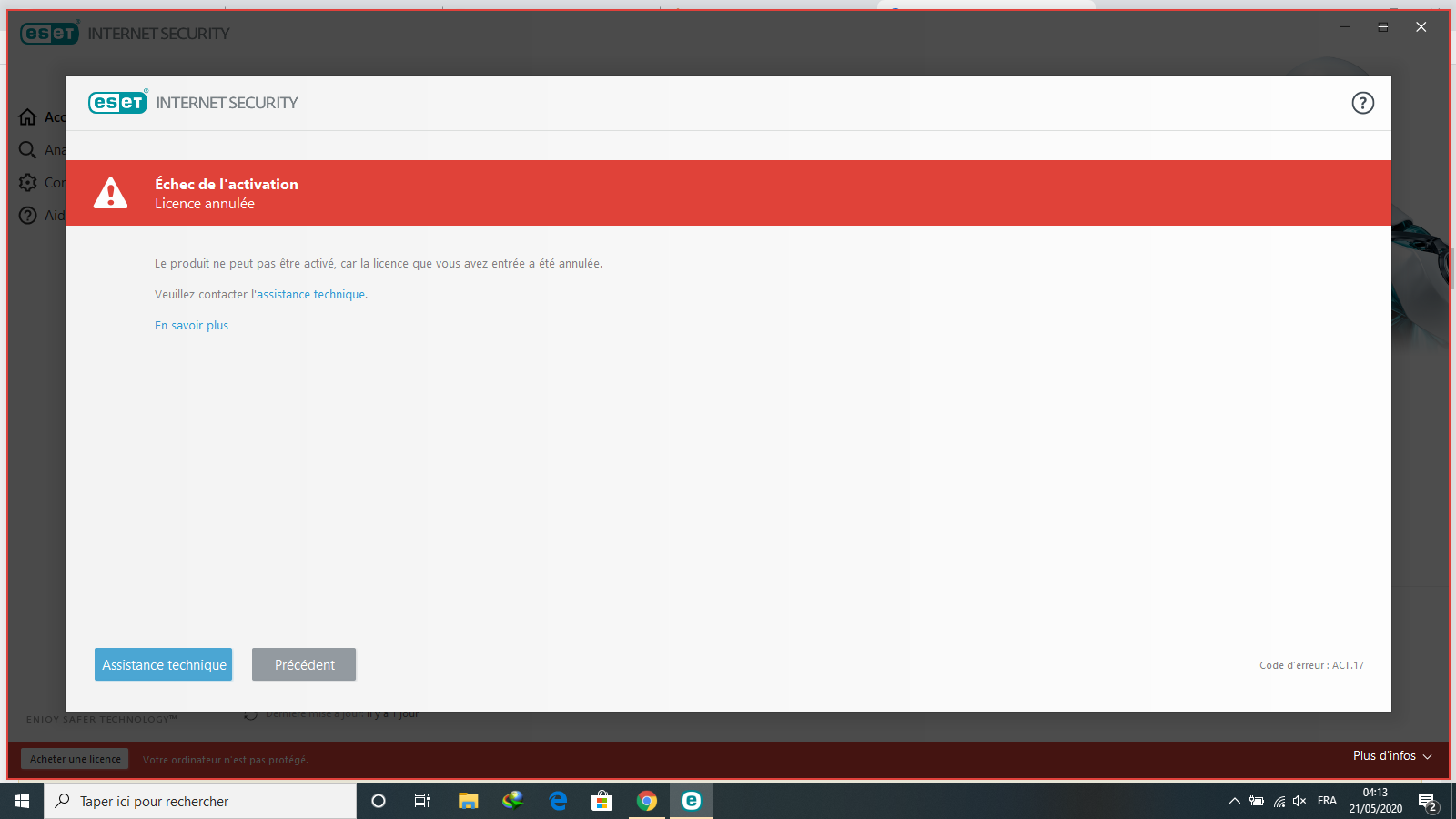Image resolution: width=1456 pixels, height=819 pixels.
Task: Open the help question mark icon in dialog
Action: [x=1362, y=103]
